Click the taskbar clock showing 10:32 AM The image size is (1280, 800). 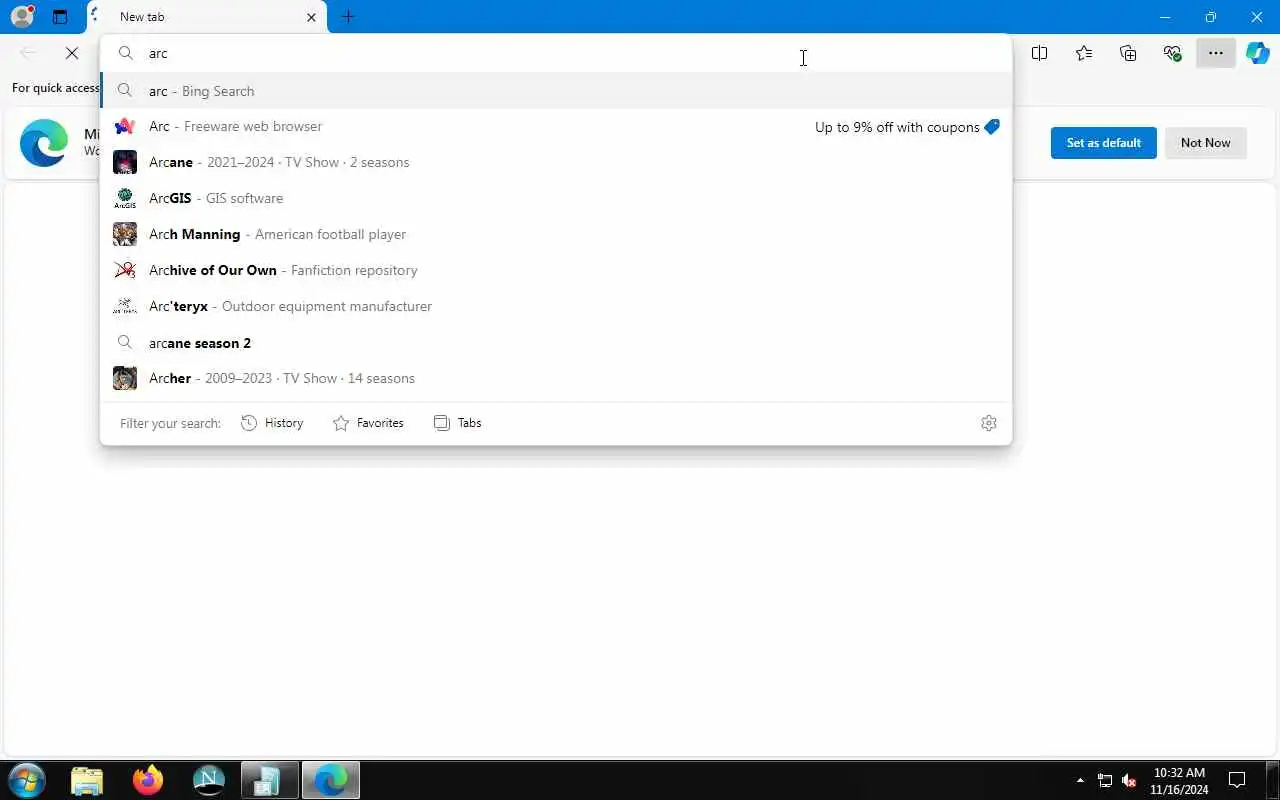point(1179,781)
